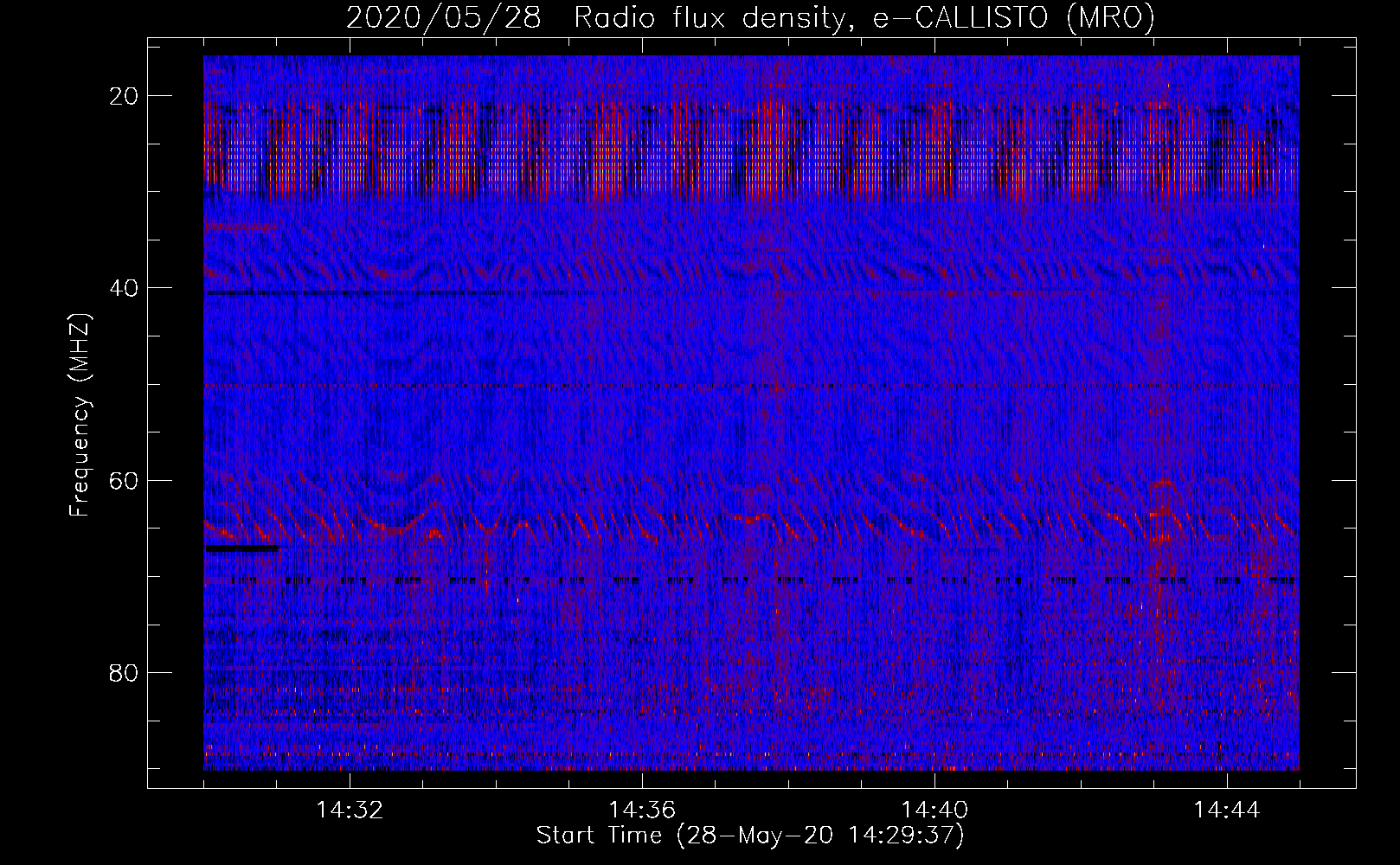Click the 'Frequency (MHZ)' axis label
This screenshot has height=865, width=1400.
(80, 415)
